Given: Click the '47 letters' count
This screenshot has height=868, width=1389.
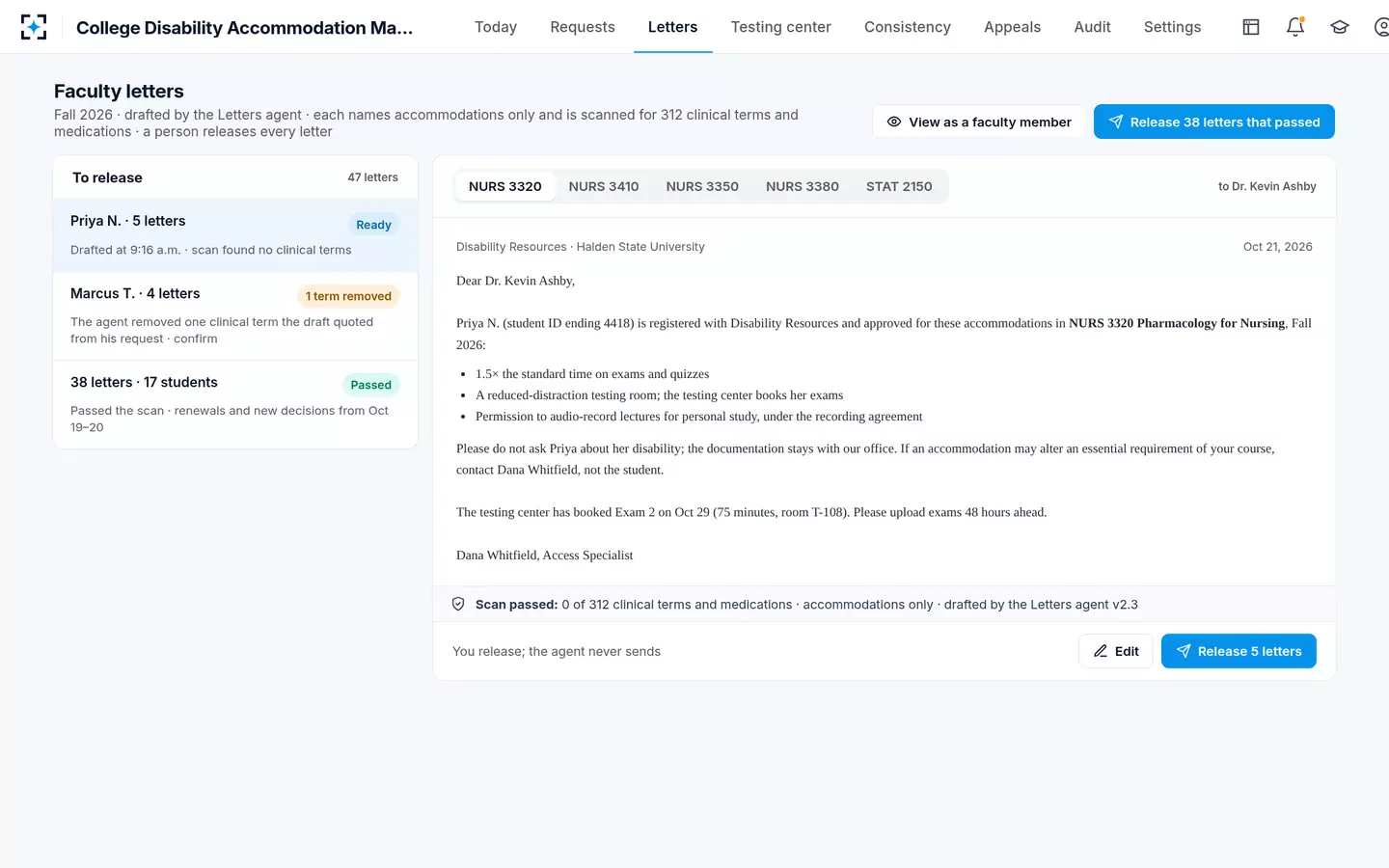Looking at the screenshot, I should 372,177.
